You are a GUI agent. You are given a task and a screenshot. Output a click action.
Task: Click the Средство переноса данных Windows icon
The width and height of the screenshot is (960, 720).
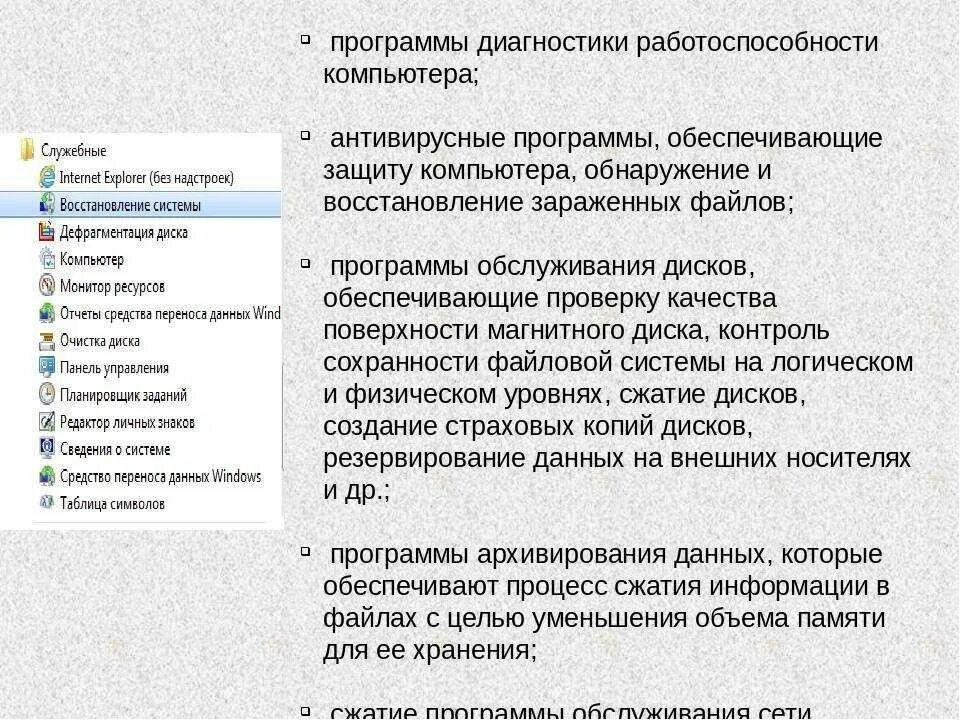pyautogui.click(x=47, y=476)
